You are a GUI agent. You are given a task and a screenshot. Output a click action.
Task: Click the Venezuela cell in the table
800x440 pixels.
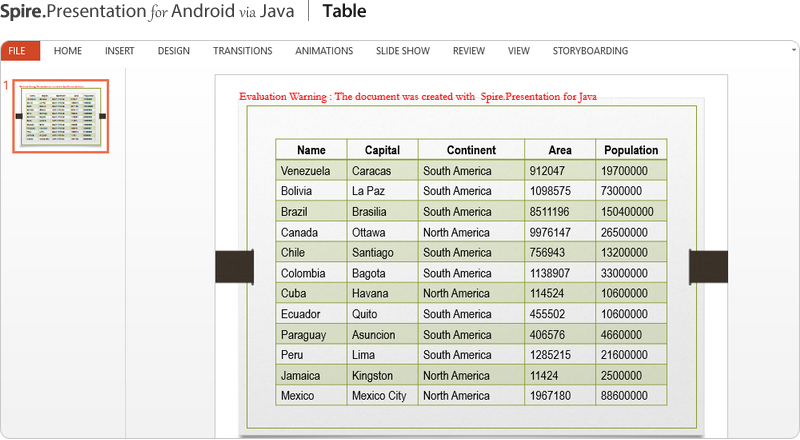point(305,171)
